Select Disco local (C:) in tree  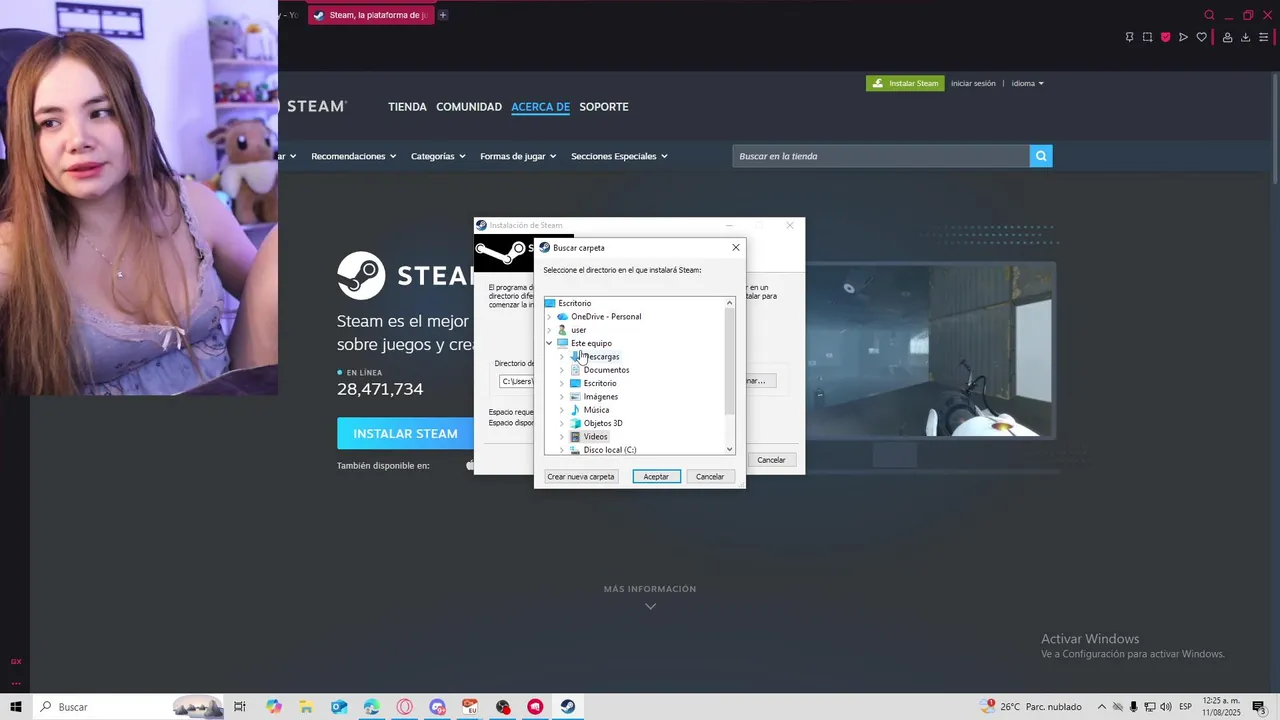[x=609, y=450]
